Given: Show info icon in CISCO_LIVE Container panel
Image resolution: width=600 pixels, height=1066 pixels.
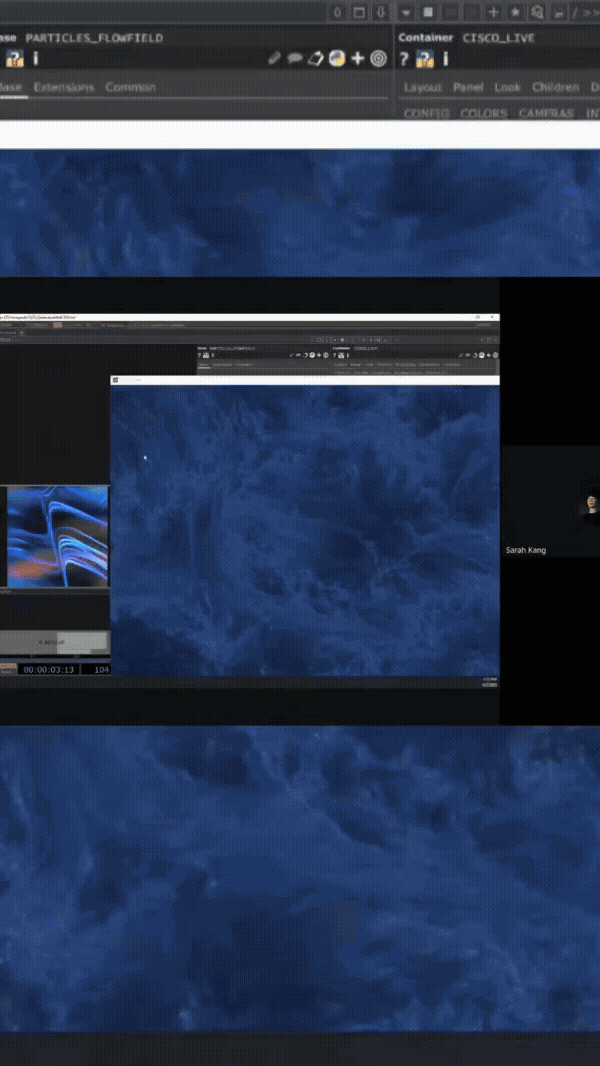Looking at the screenshot, I should point(446,59).
